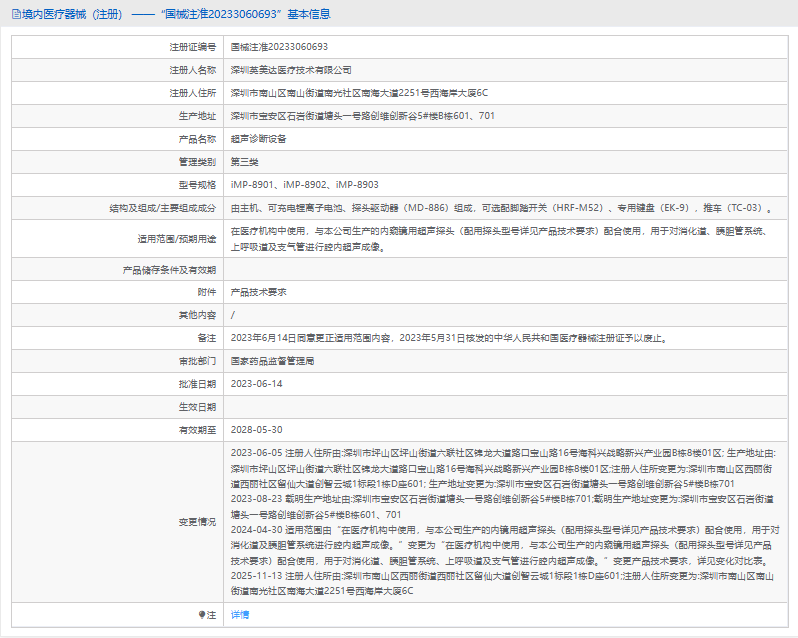Click the expiry date 2028-05-30

click(x=256, y=429)
